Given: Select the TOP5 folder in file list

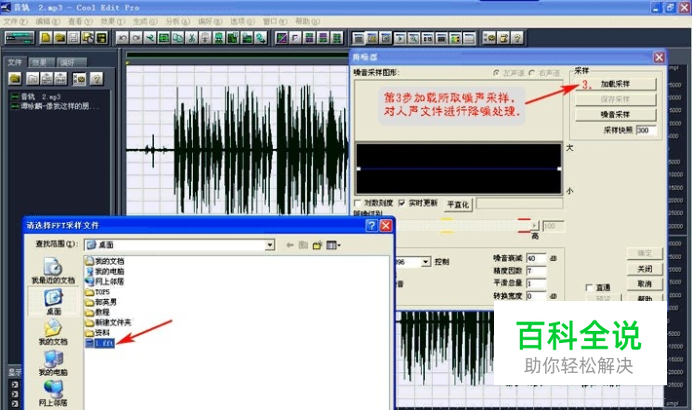Looking at the screenshot, I should pyautogui.click(x=97, y=292).
